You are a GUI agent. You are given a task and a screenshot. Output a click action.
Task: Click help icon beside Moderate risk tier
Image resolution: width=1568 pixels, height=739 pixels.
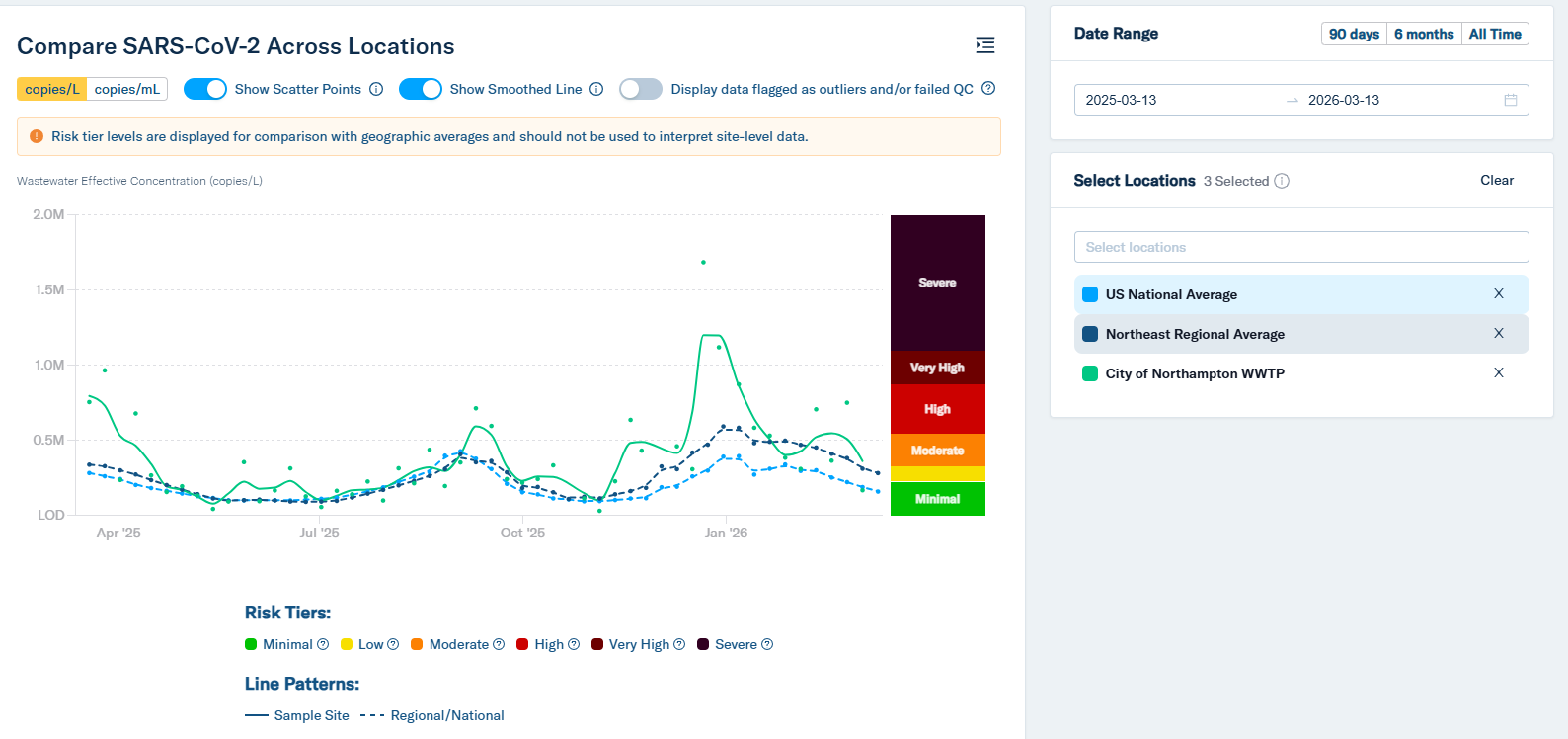tap(499, 644)
